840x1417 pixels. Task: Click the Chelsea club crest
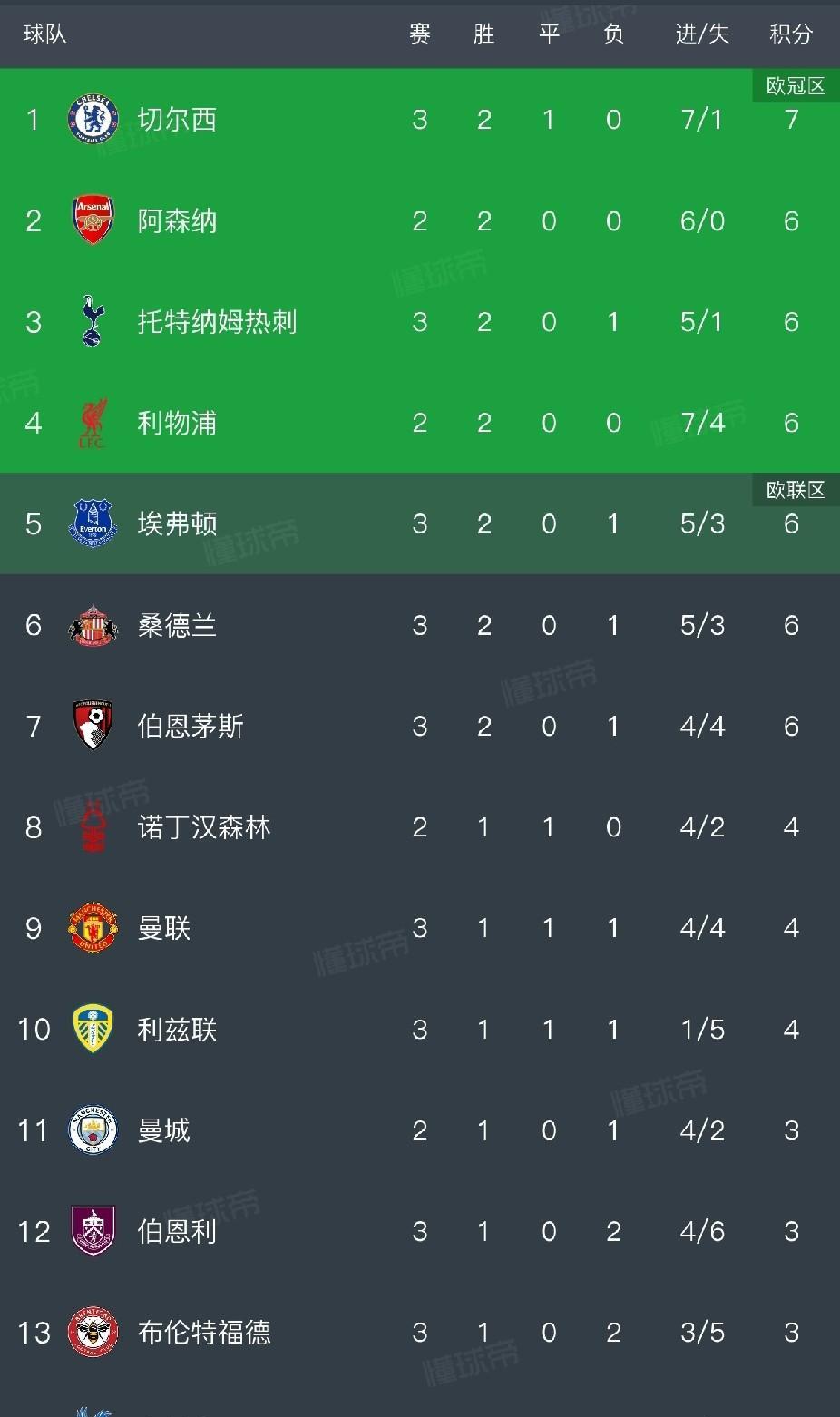click(93, 119)
